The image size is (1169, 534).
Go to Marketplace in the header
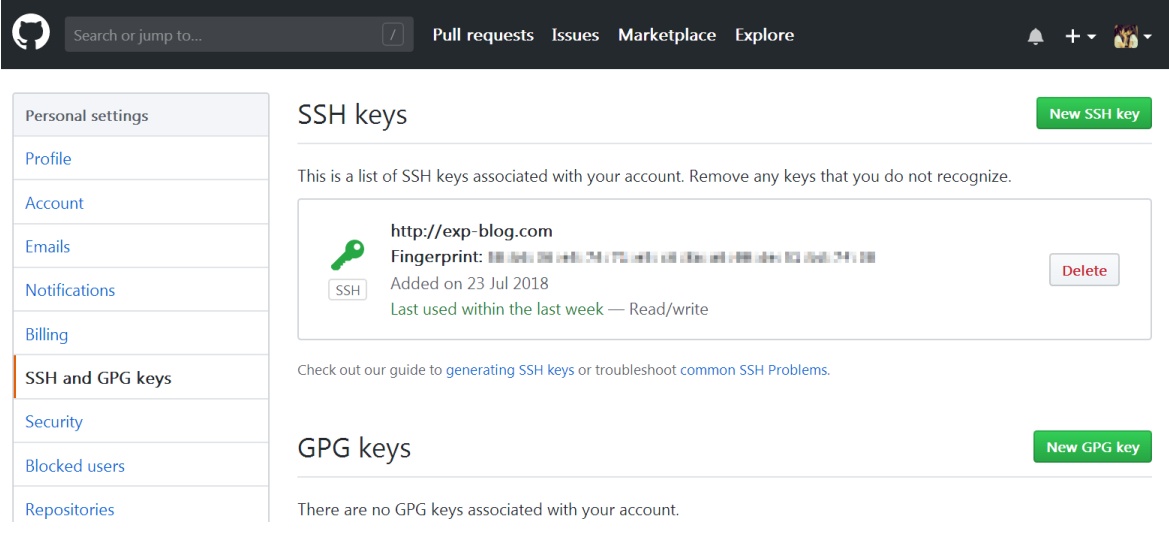coord(667,35)
